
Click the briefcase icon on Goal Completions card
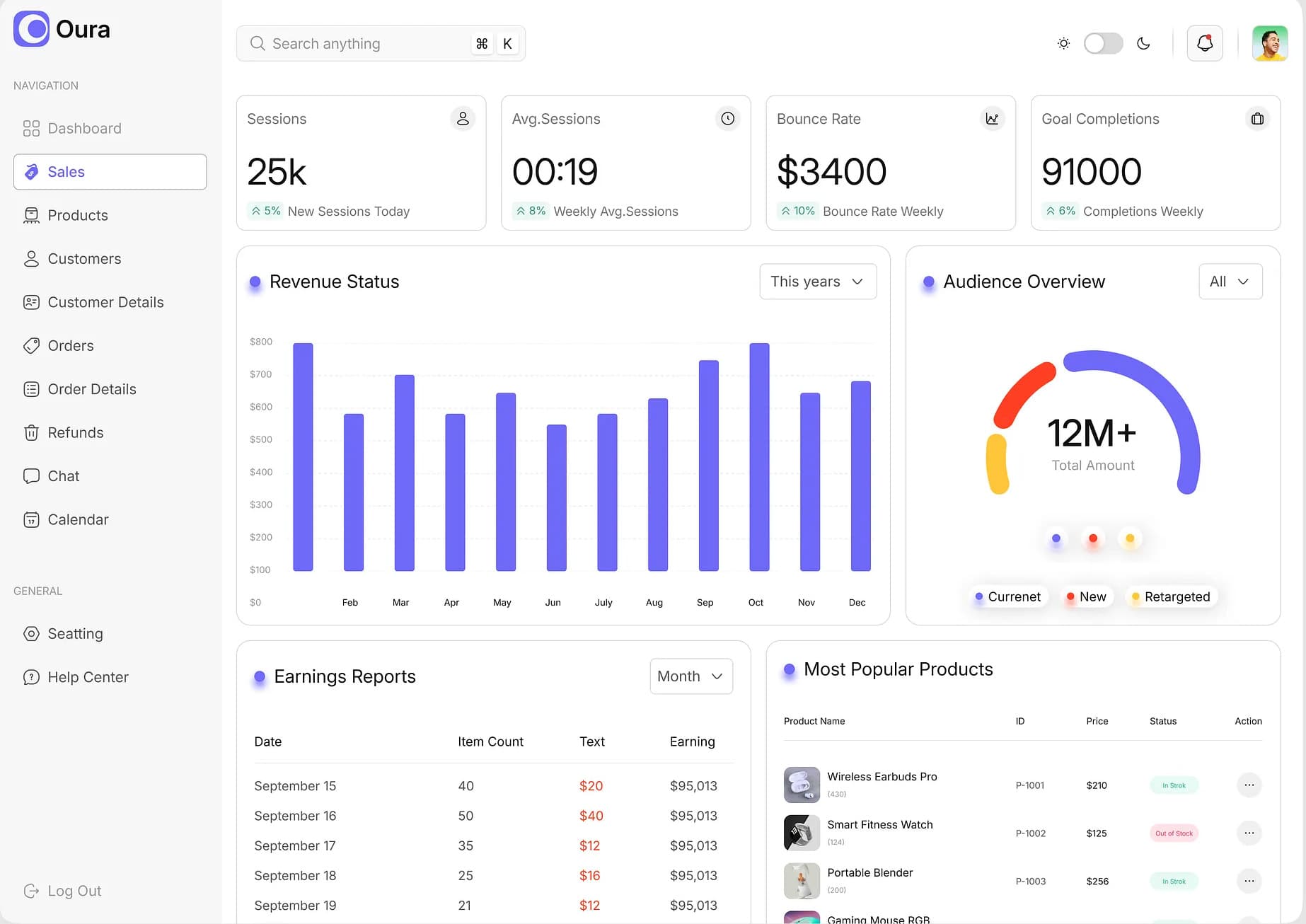tap(1257, 118)
